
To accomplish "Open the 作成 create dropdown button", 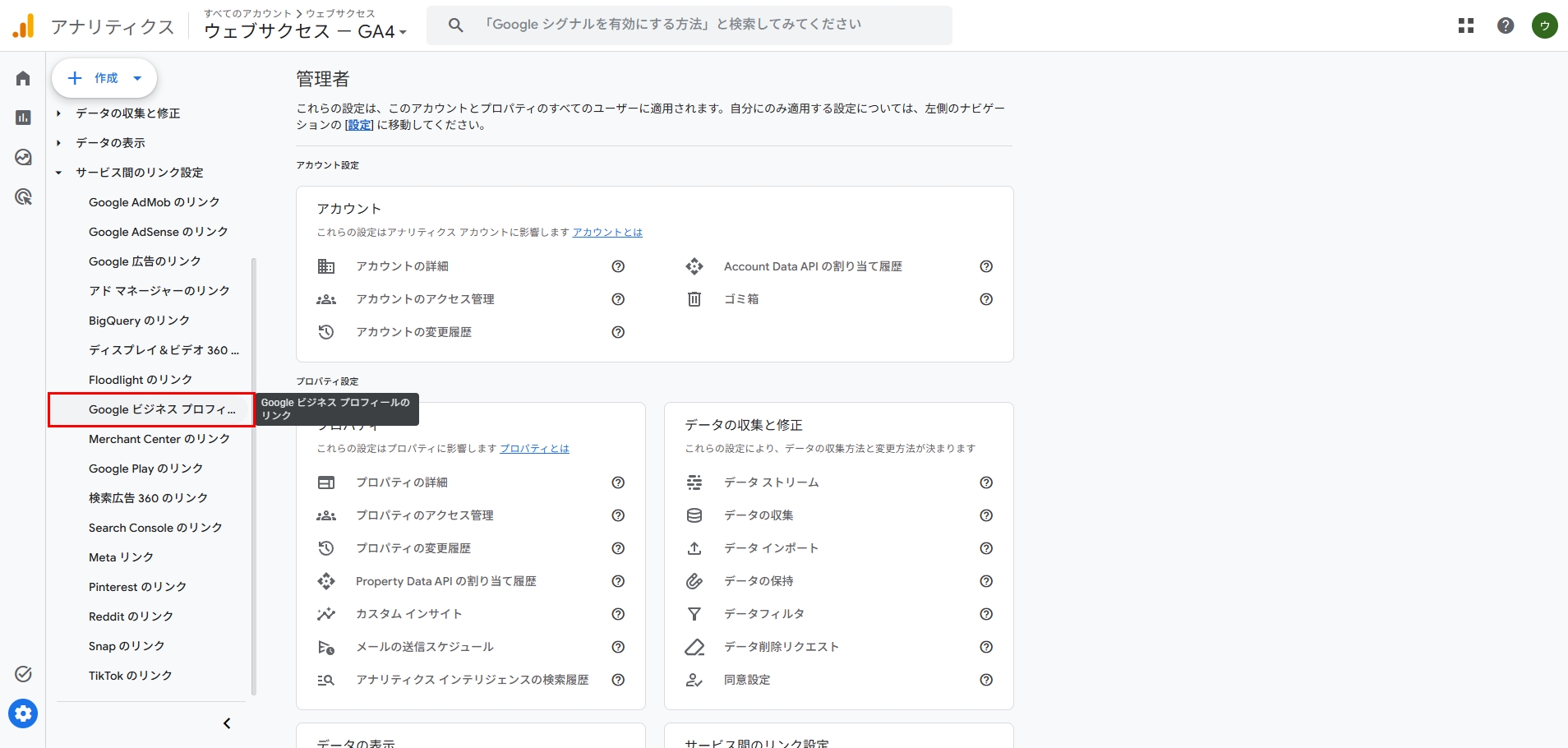I will 104,78.
